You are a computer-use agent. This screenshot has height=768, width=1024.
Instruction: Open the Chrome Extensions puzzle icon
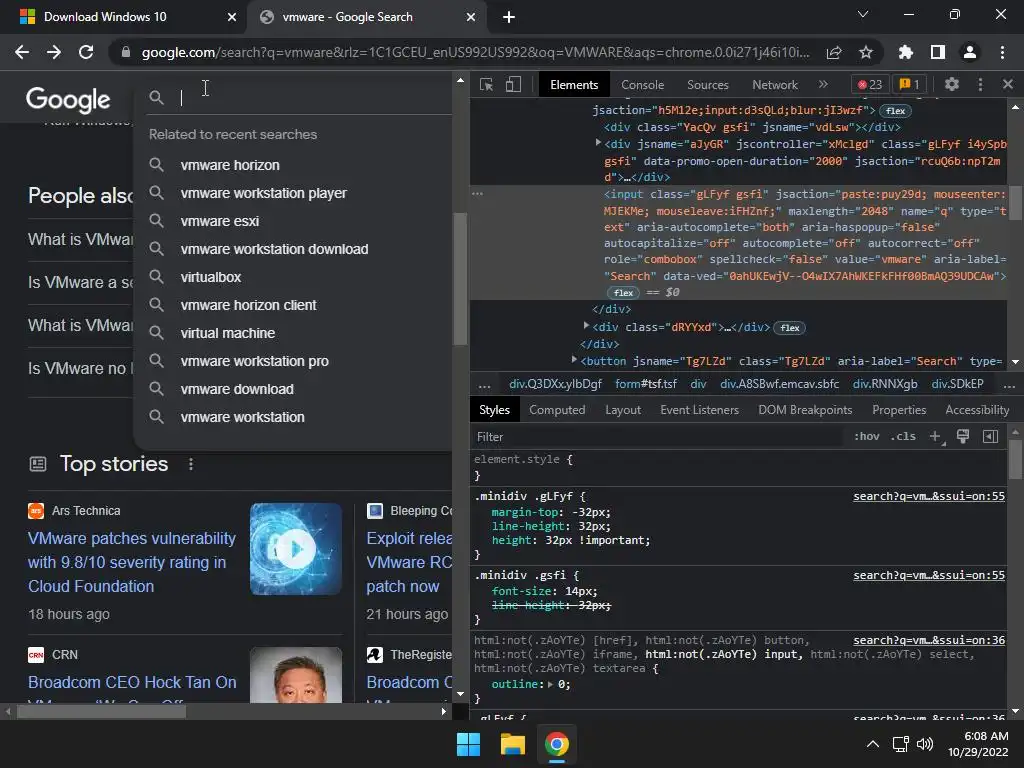(906, 52)
